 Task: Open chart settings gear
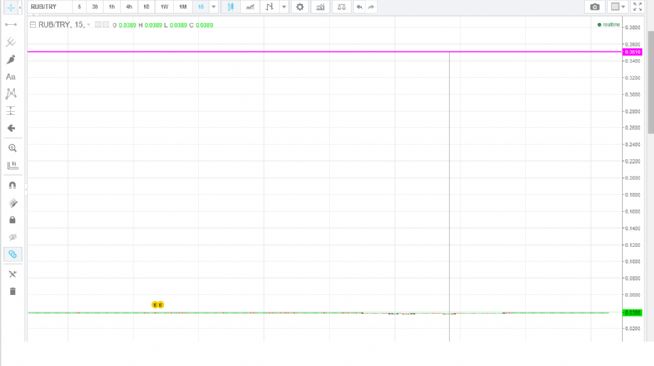pos(300,7)
